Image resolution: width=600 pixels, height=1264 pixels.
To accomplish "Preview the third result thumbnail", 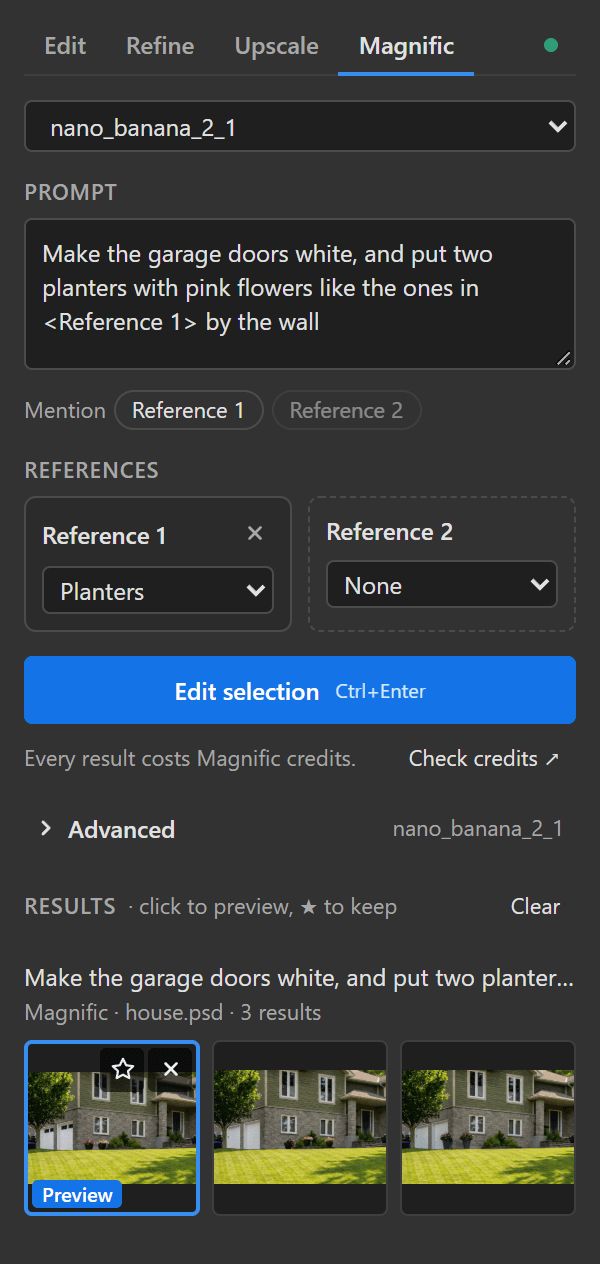I will coord(488,1128).
